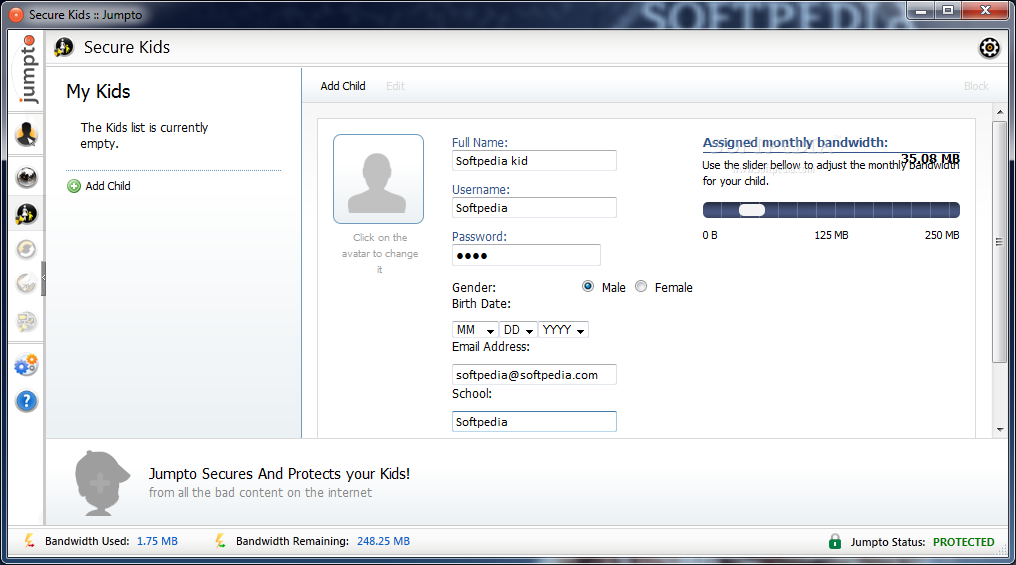Click the green plus icon beside Add Child
This screenshot has width=1016, height=565.
[x=74, y=187]
